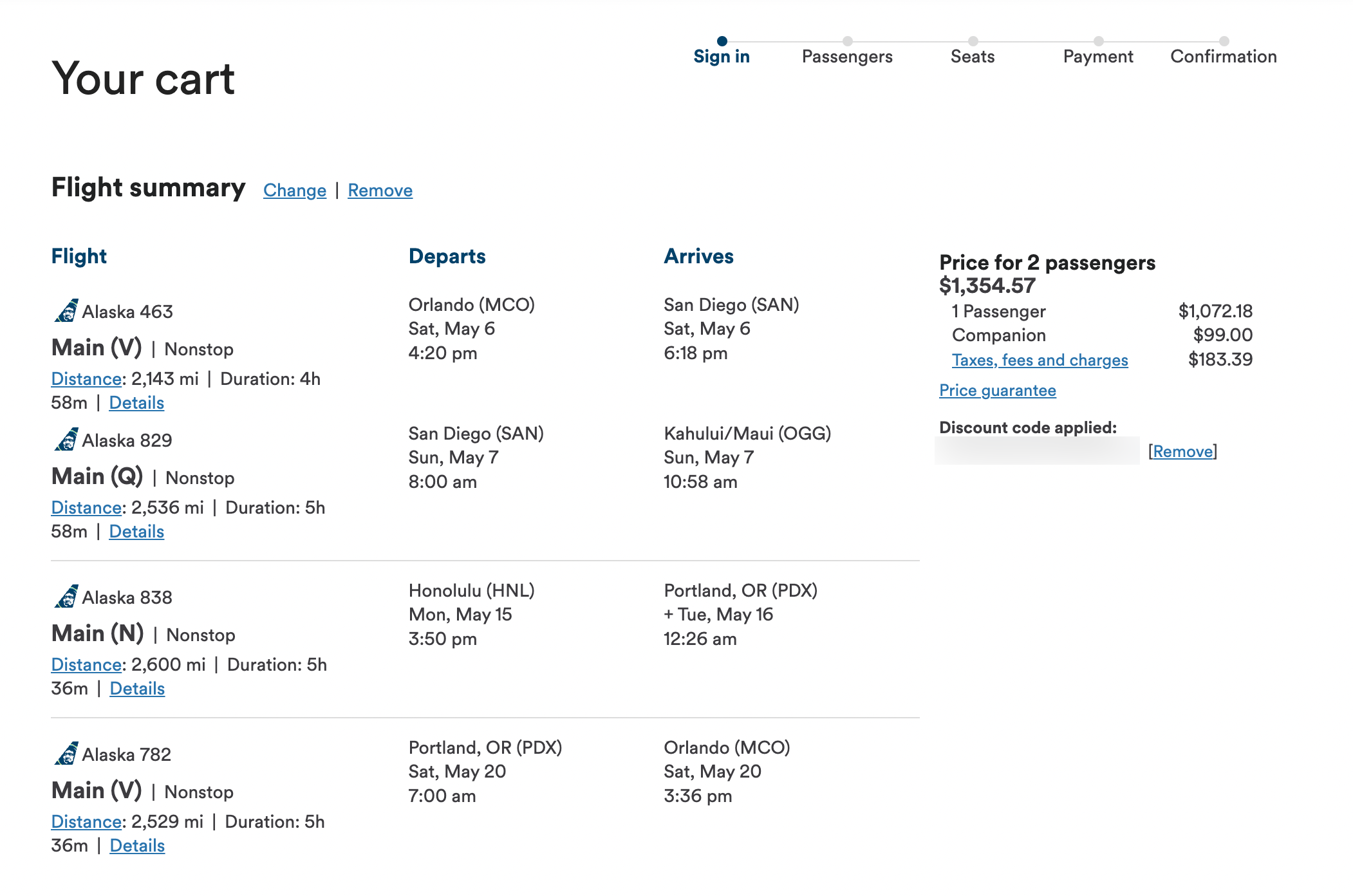
Task: Click the Passengers step dot
Action: tap(848, 41)
